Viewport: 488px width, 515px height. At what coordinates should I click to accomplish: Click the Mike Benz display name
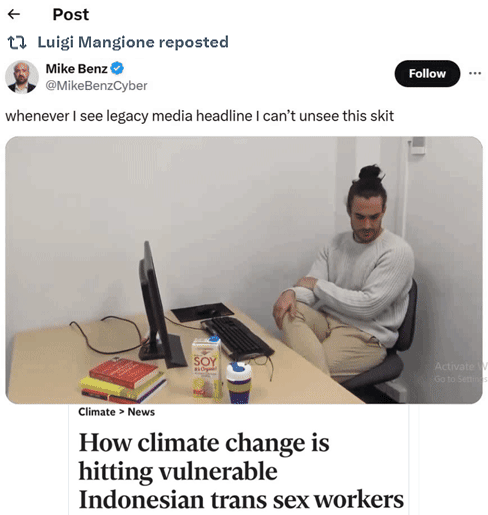point(76,69)
